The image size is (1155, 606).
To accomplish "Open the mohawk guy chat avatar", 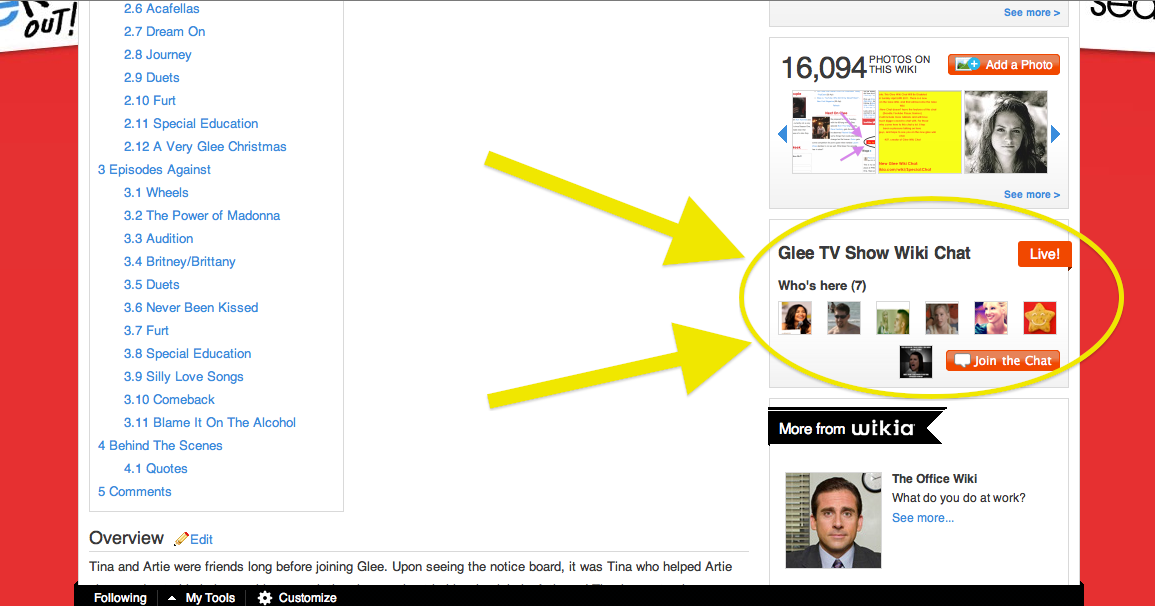I will pyautogui.click(x=893, y=318).
